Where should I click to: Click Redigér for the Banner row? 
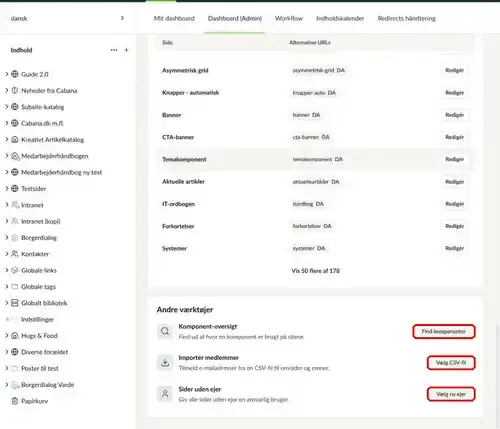click(x=455, y=115)
